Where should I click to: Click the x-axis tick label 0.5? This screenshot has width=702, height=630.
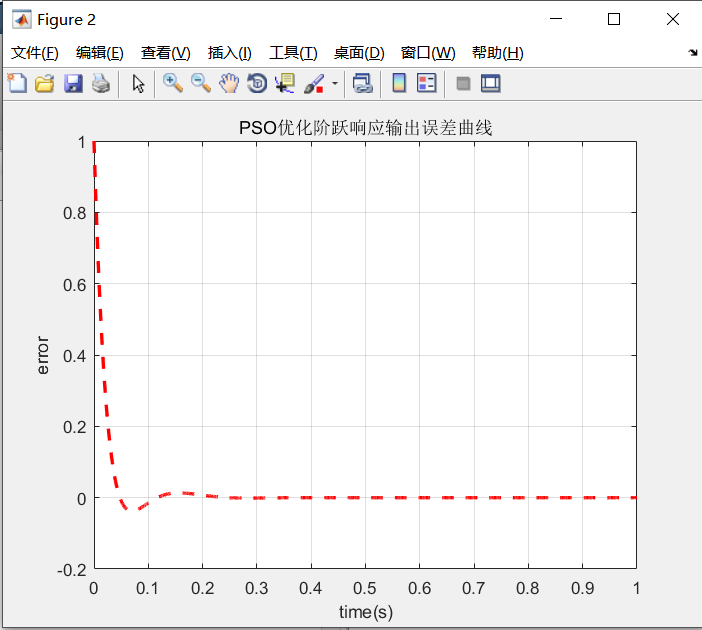[x=365, y=588]
